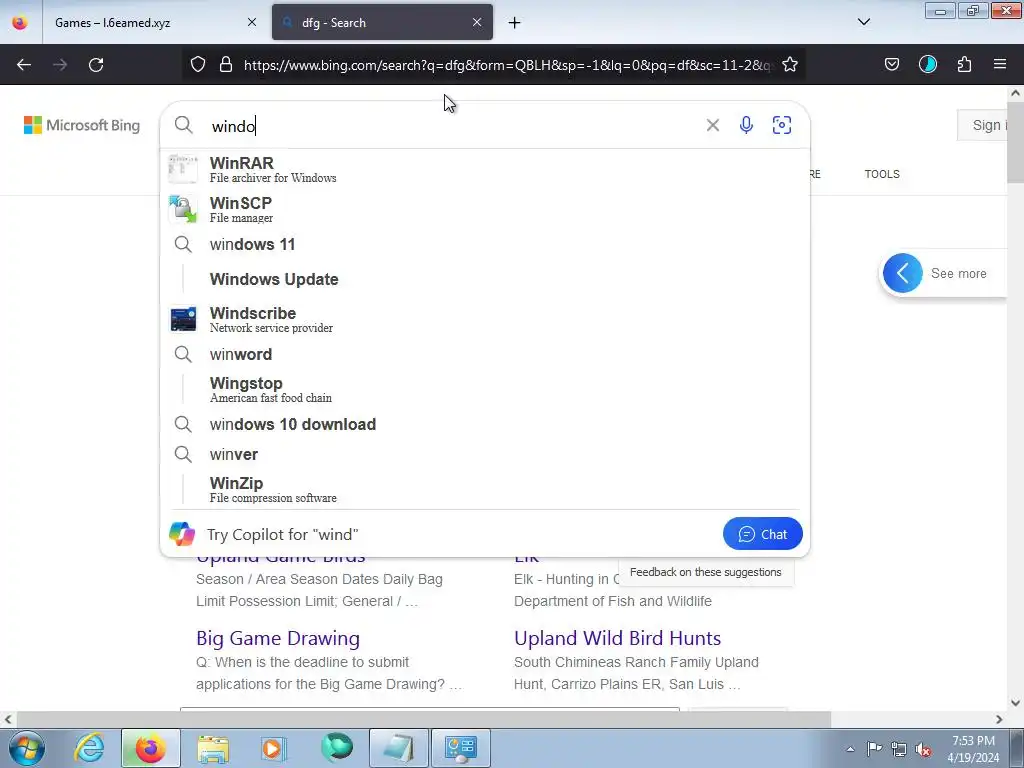The image size is (1024, 768).
Task: Open Bing visual search camera icon
Action: click(x=782, y=125)
